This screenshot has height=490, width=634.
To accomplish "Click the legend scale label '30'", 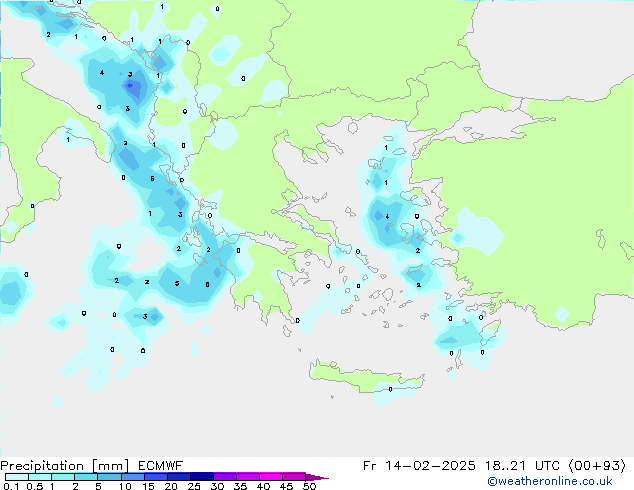I will (x=218, y=486).
